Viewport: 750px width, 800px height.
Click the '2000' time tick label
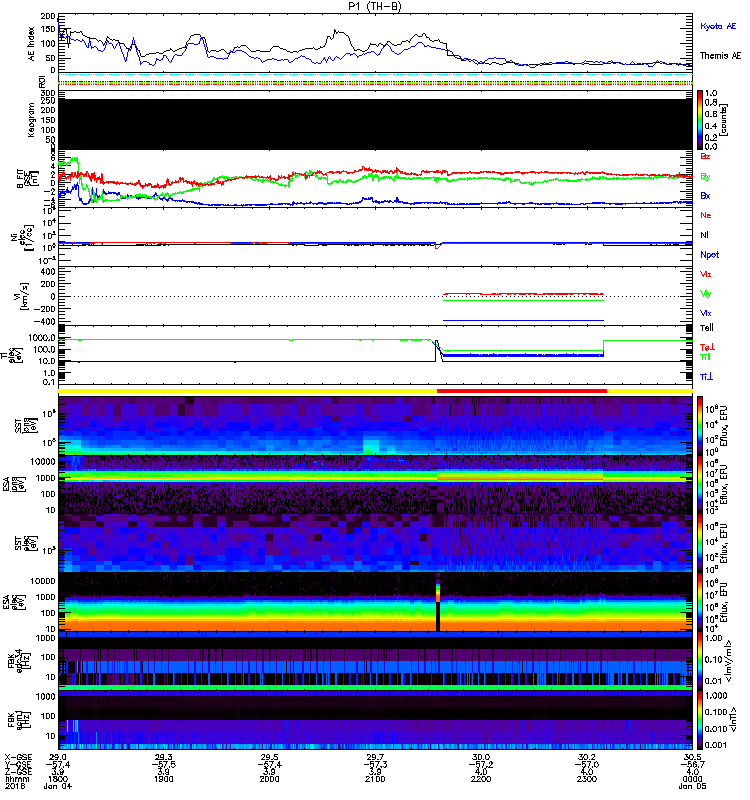[269, 779]
